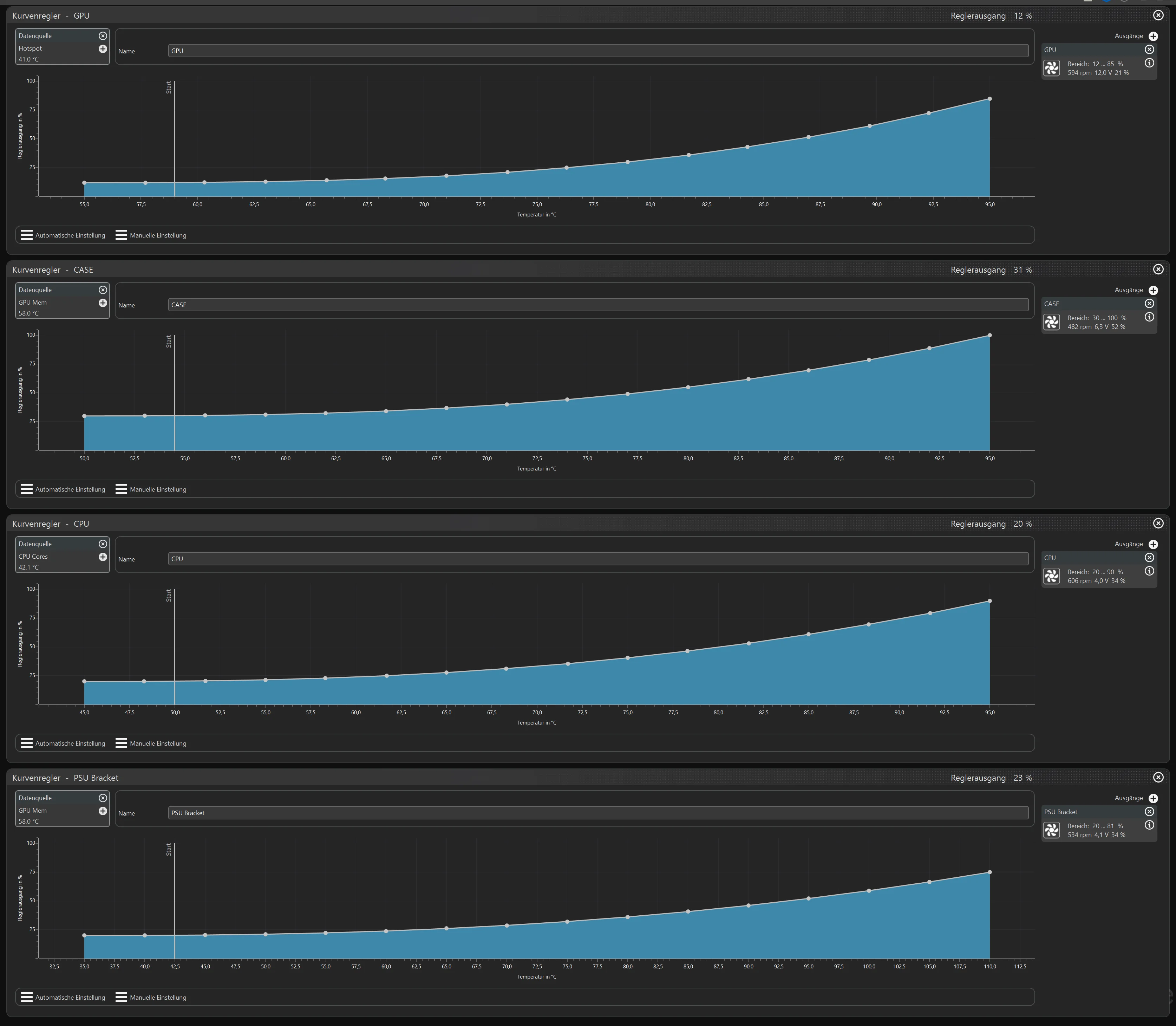Show info for the CPU fan output
This screenshot has height=1026, width=1176.
pos(1149,571)
